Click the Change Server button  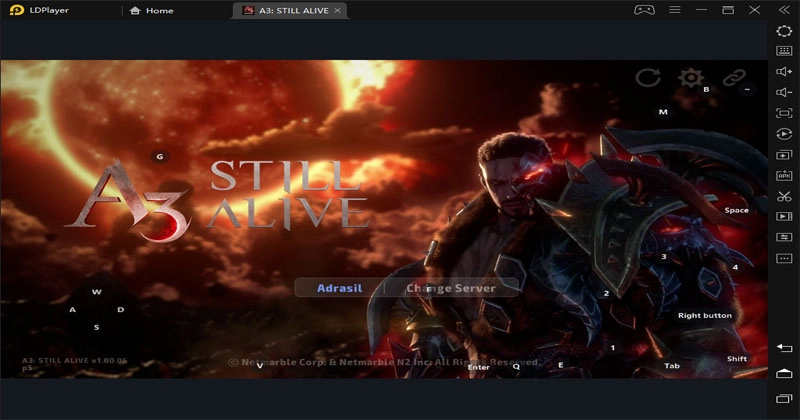[450, 288]
